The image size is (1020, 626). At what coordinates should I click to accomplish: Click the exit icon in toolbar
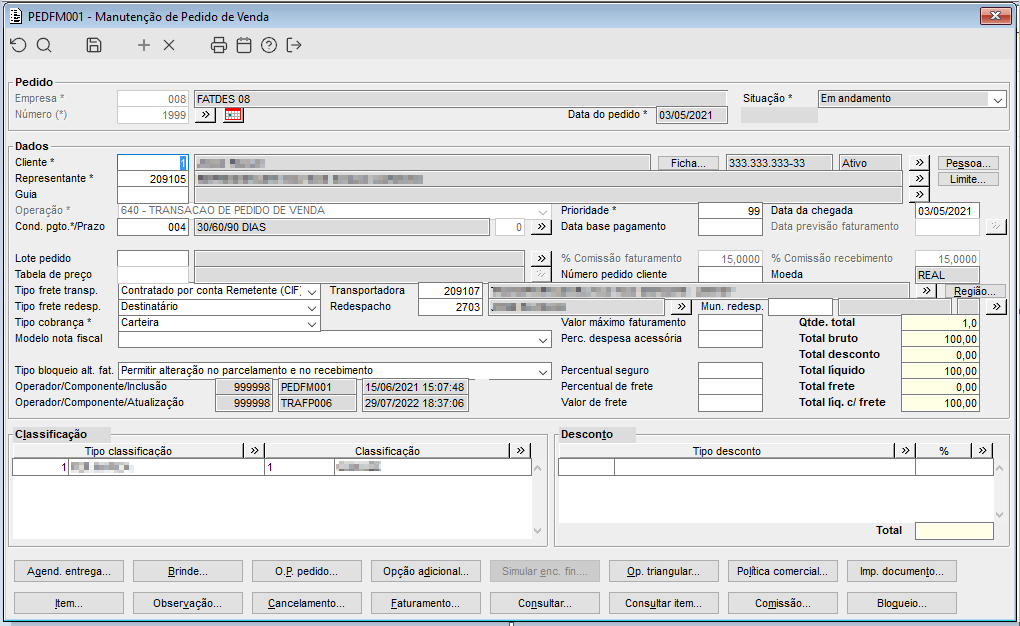coord(294,45)
